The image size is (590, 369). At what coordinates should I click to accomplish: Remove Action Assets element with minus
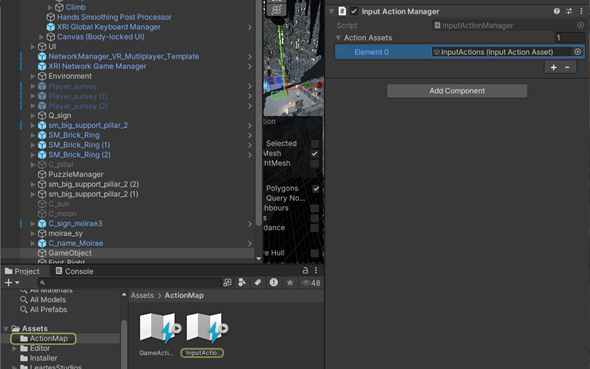pos(567,68)
